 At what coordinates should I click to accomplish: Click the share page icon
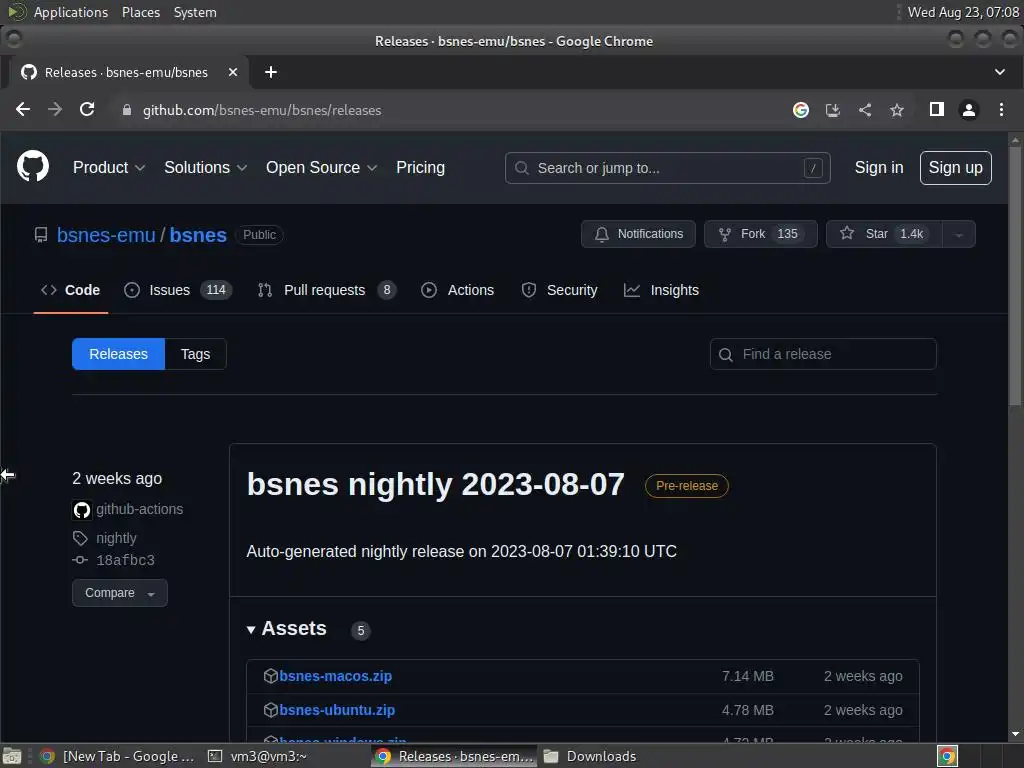pos(865,110)
